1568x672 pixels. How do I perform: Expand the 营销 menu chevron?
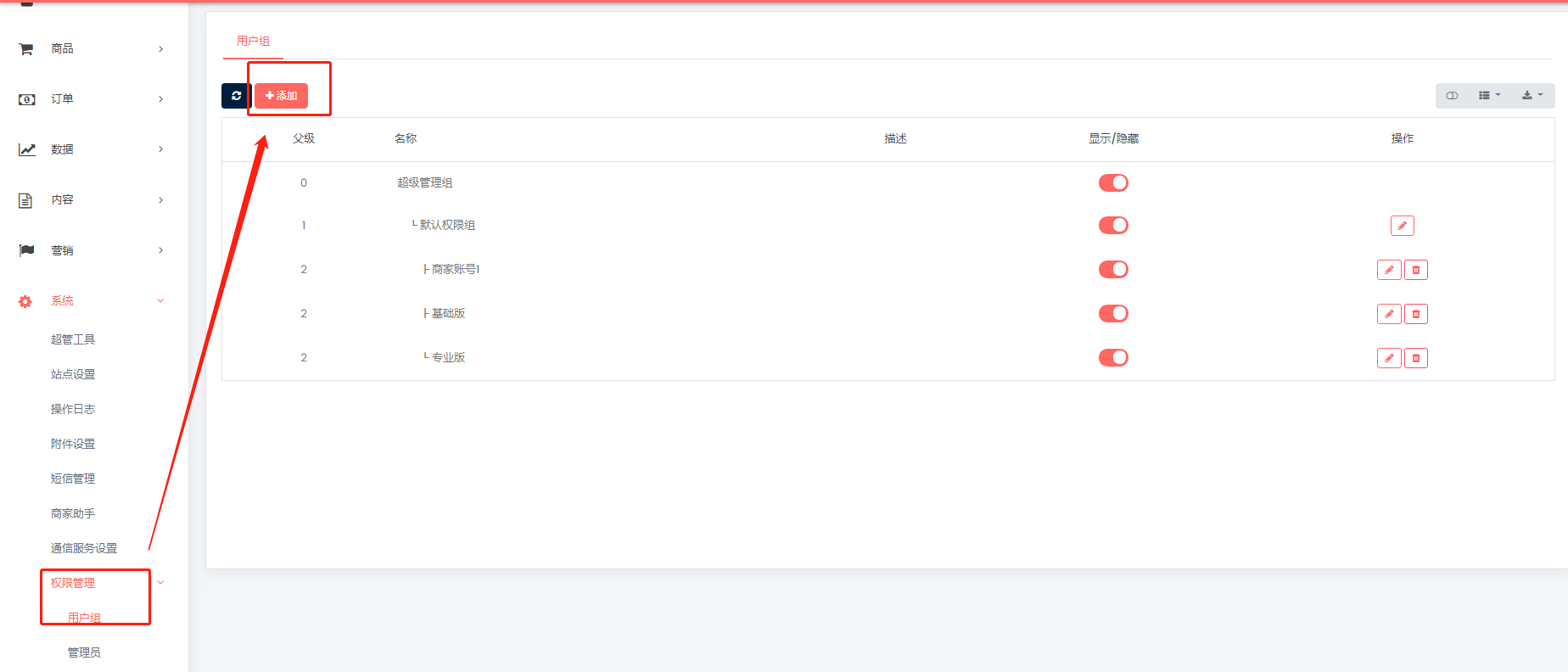[x=160, y=250]
